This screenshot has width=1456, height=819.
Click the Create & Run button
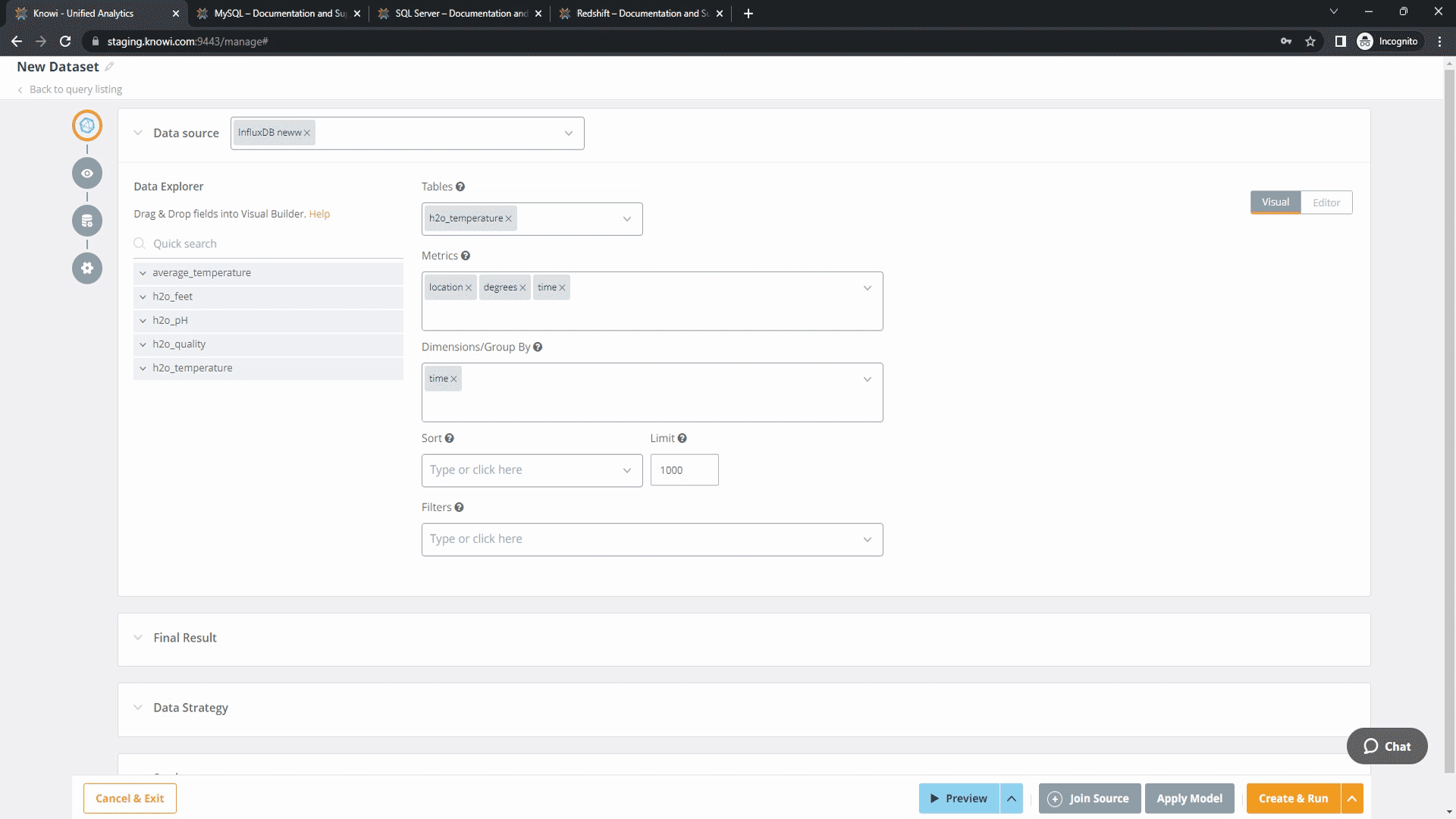pyautogui.click(x=1293, y=799)
